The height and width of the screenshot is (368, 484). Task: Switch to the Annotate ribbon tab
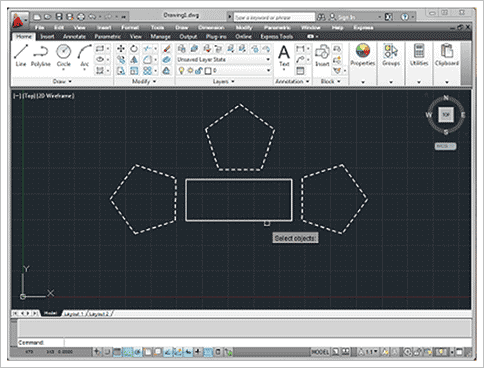[x=74, y=36]
